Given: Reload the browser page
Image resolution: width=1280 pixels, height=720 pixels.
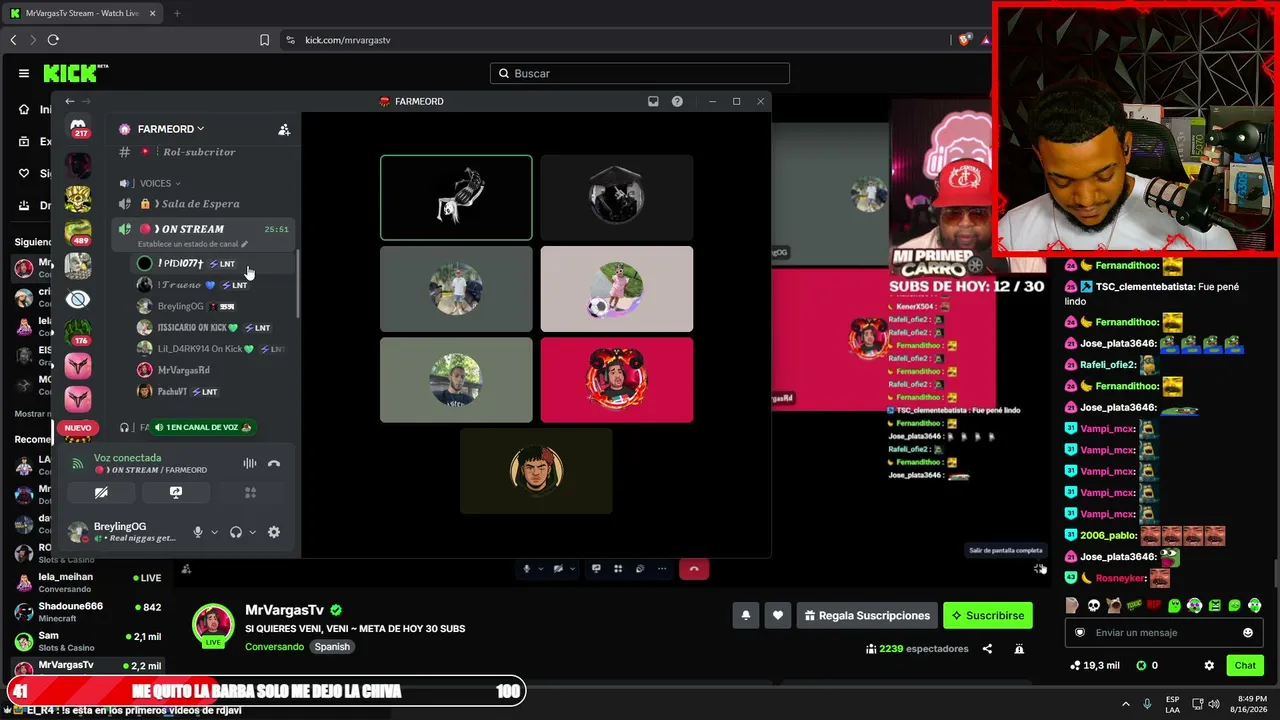Looking at the screenshot, I should 53,40.
